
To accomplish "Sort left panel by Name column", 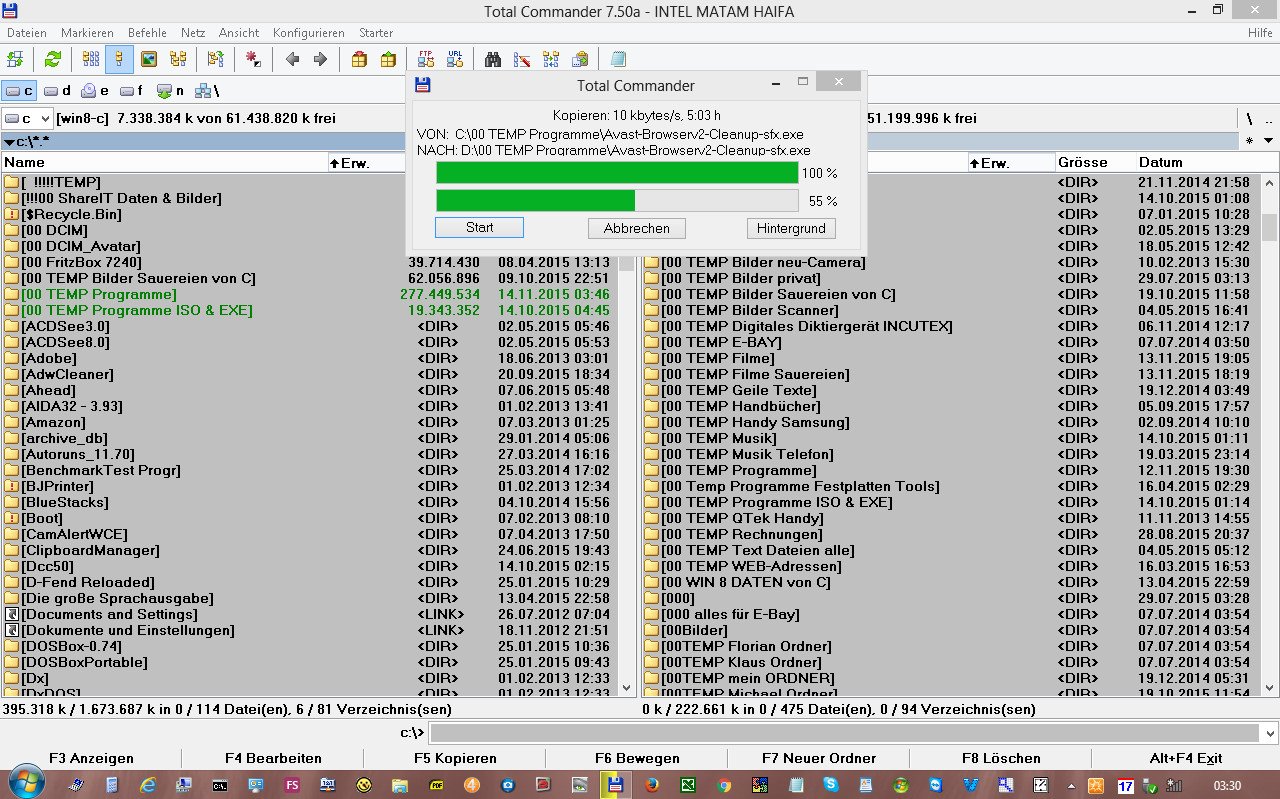I will (x=164, y=162).
